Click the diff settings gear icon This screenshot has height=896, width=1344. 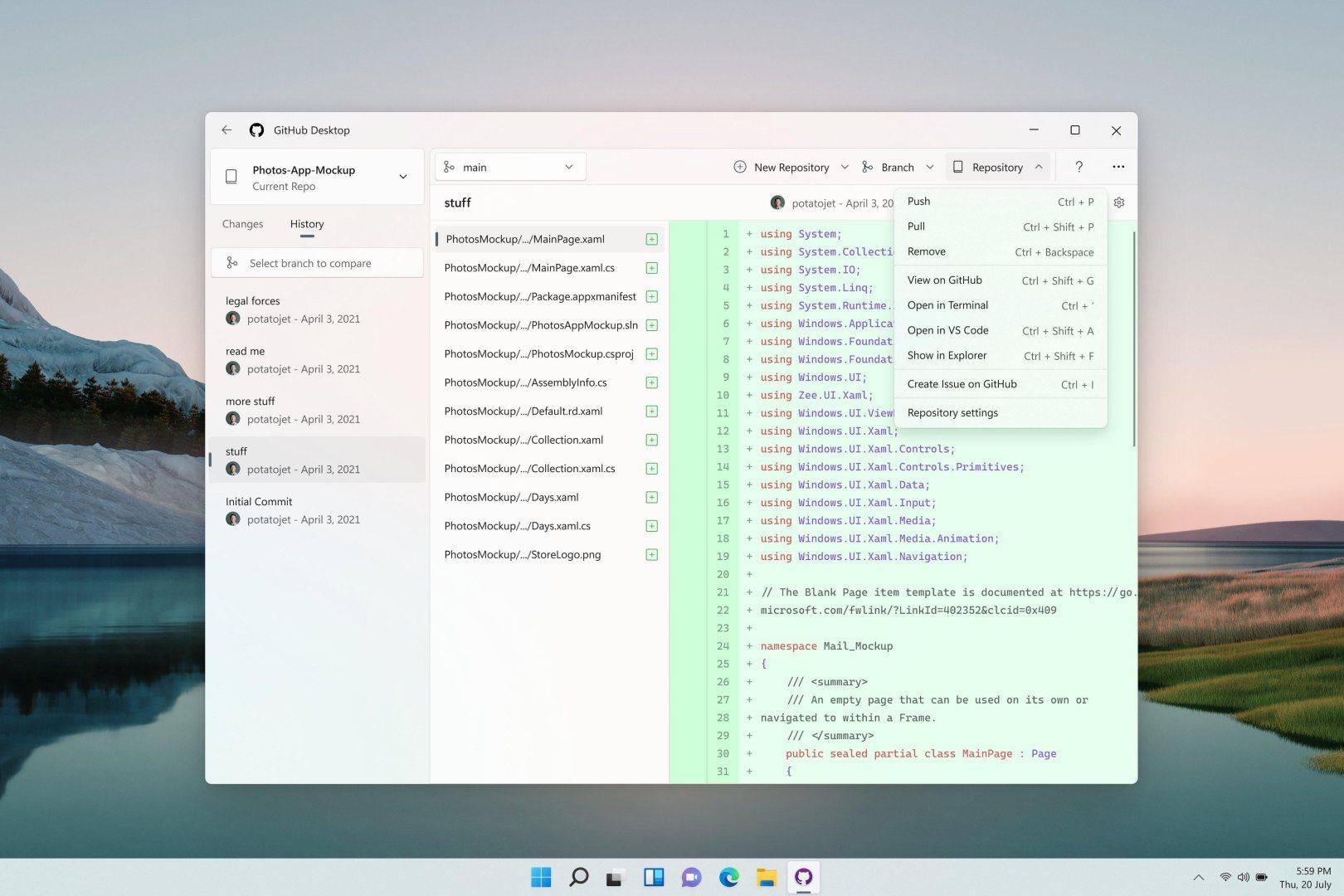pyautogui.click(x=1119, y=202)
